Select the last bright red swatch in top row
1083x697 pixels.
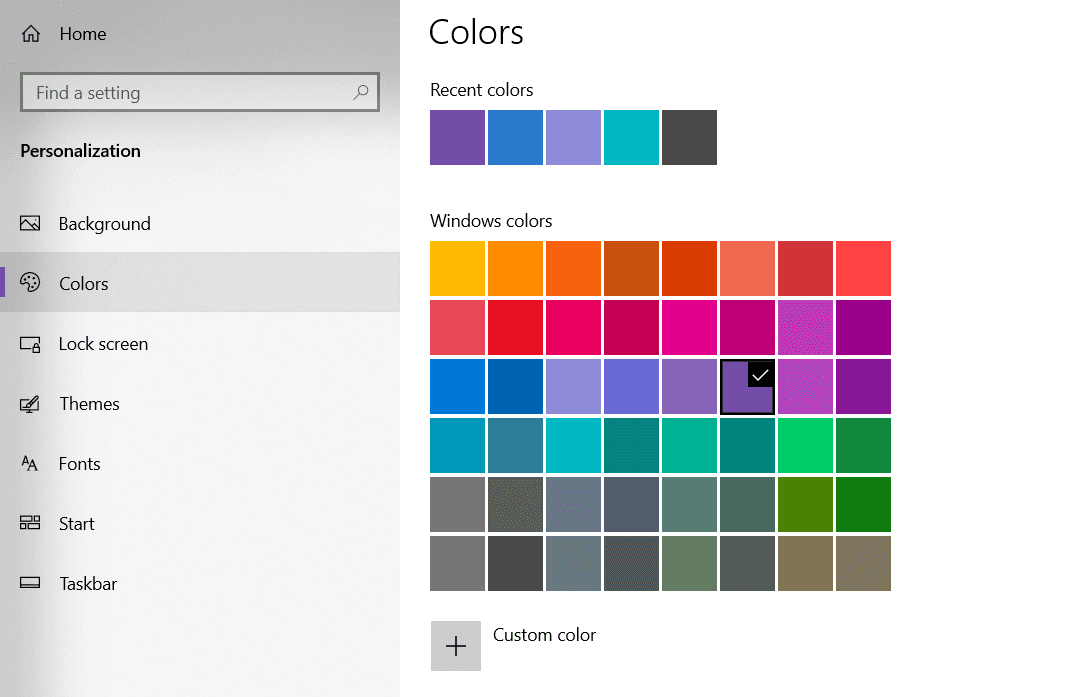[x=863, y=269]
